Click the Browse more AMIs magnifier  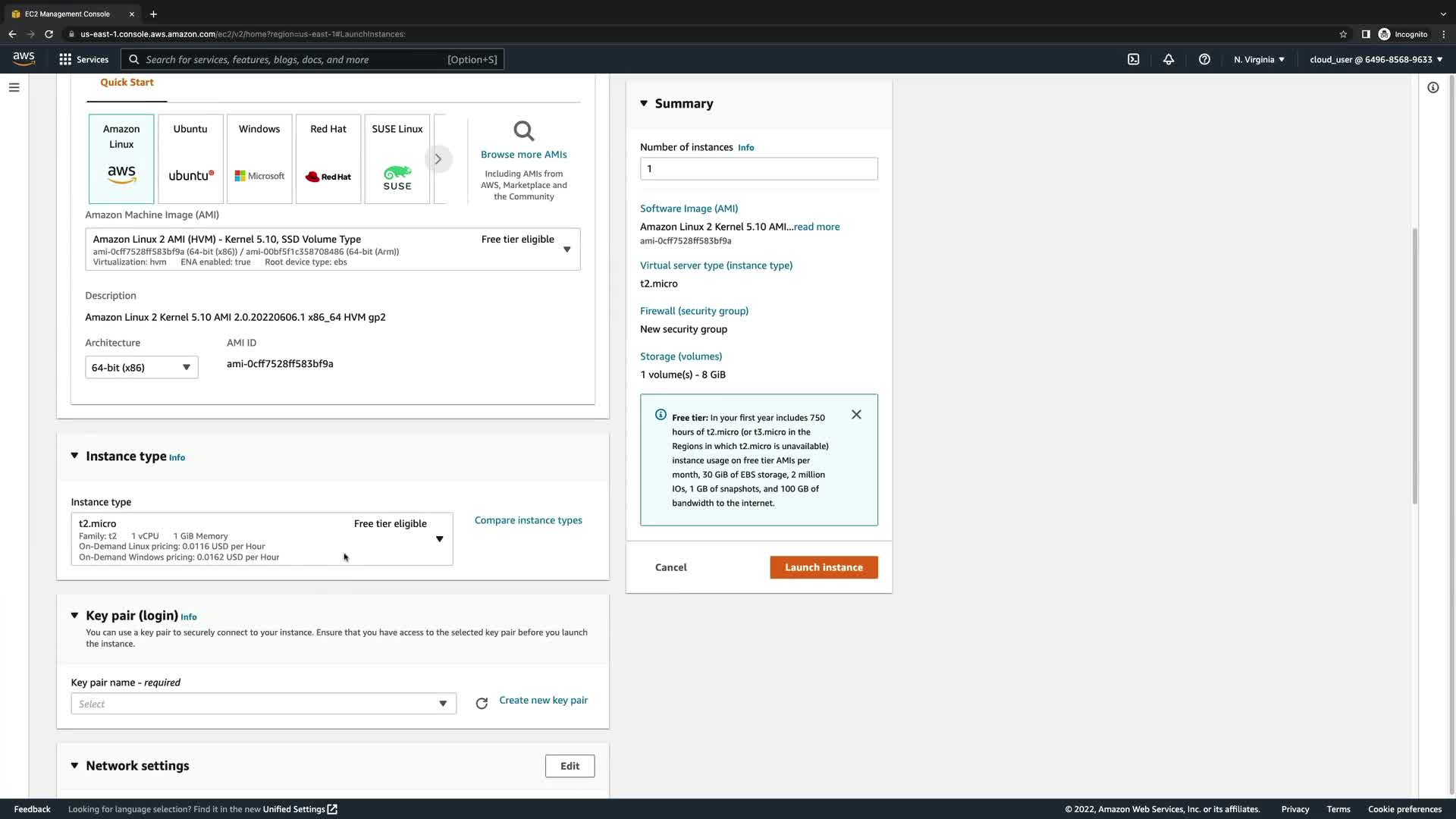tap(523, 131)
